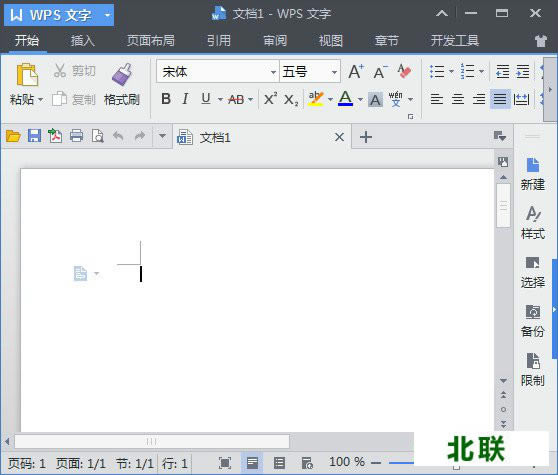558x475 pixels.
Task: Click the font color red A swatch
Action: pos(346,99)
